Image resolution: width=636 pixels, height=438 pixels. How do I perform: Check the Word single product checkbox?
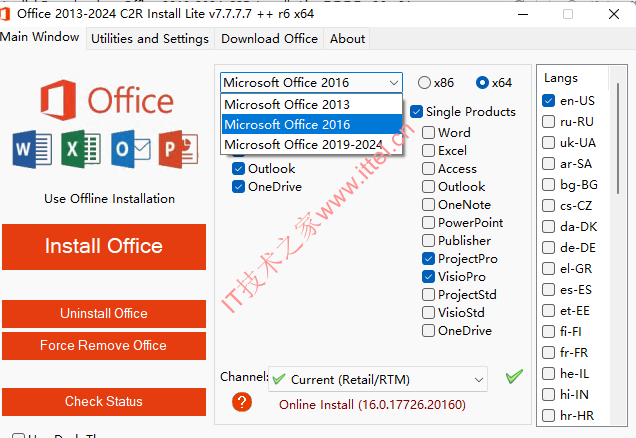[428, 133]
